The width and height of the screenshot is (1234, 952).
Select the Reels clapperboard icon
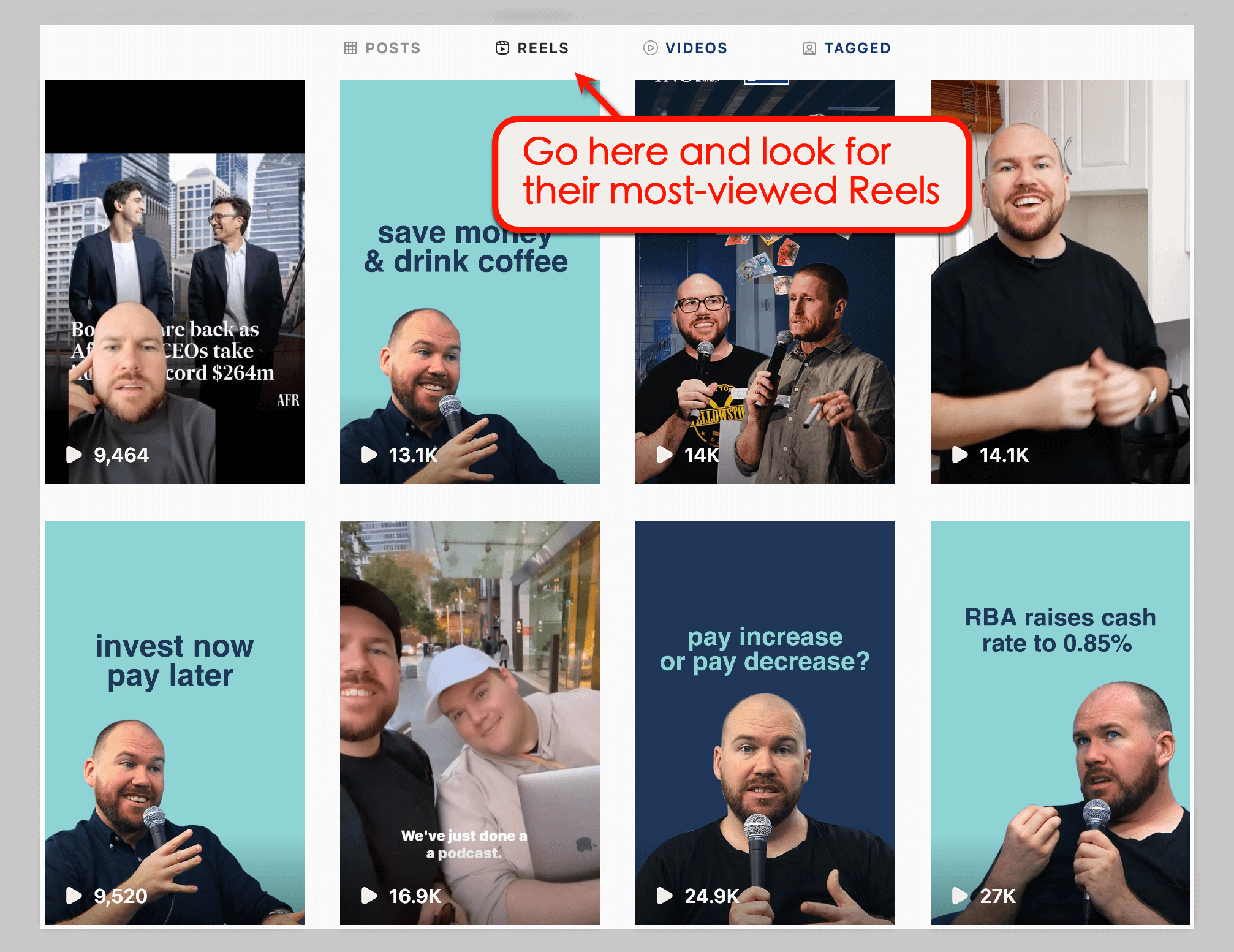pos(502,48)
